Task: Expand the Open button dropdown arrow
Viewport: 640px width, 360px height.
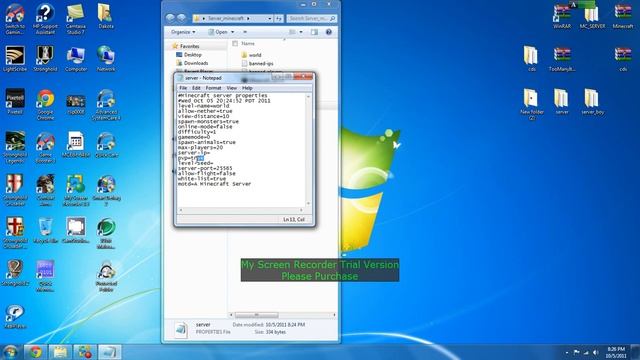Action: [233, 32]
